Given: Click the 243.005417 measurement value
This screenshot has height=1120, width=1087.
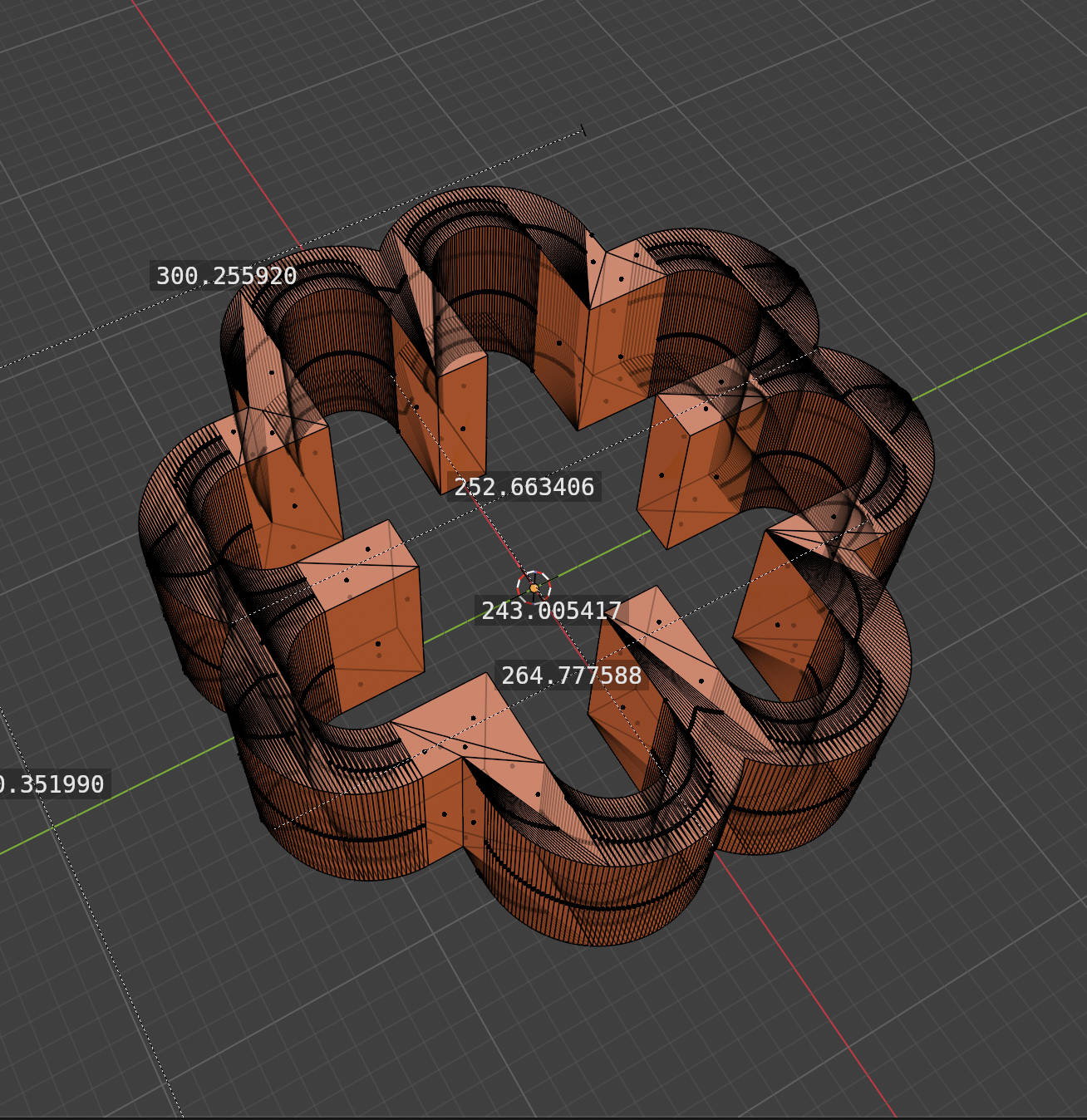Looking at the screenshot, I should [551, 611].
